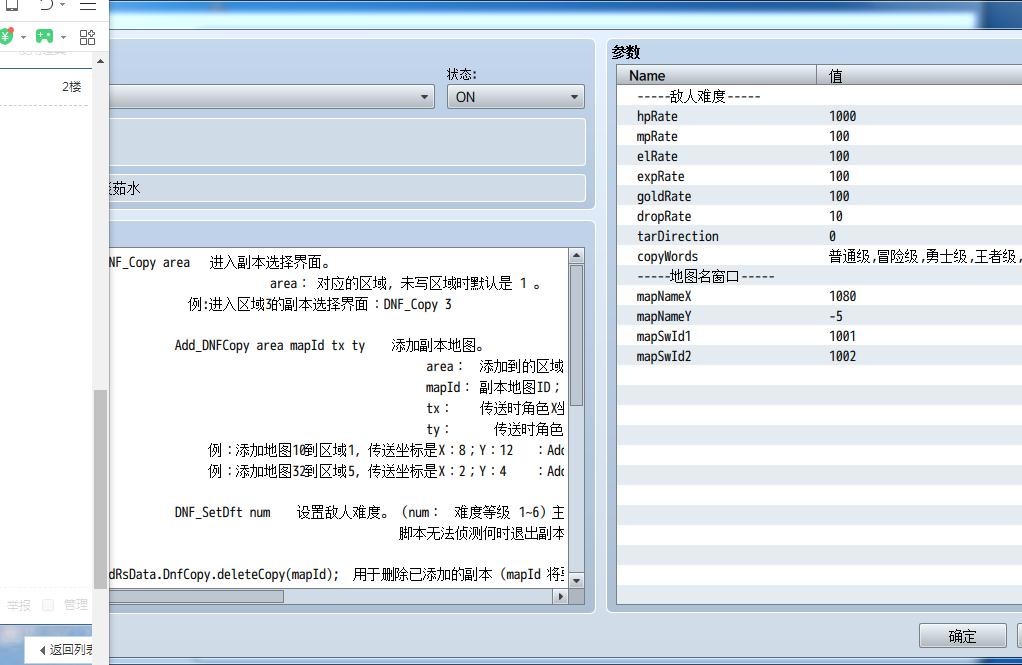Click the green yen wallet icon

point(7,36)
